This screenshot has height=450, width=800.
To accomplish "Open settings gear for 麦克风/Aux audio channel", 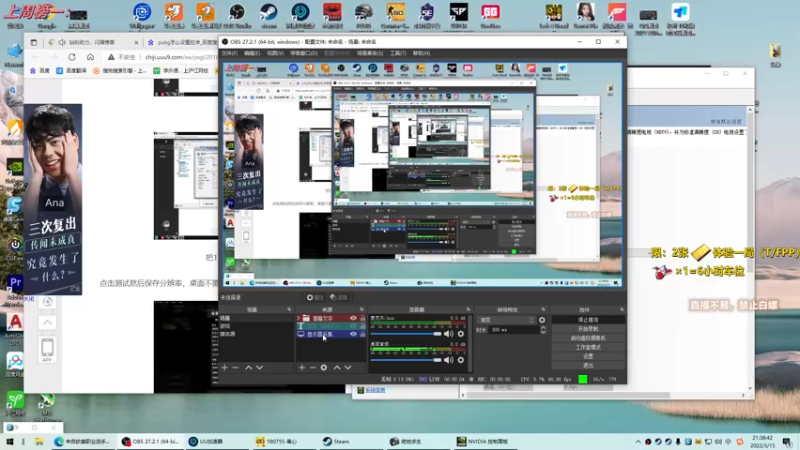I will pos(461,334).
